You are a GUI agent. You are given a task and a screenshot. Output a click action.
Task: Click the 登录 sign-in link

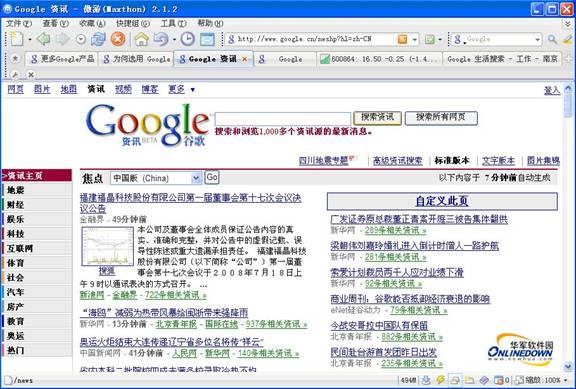(552, 90)
